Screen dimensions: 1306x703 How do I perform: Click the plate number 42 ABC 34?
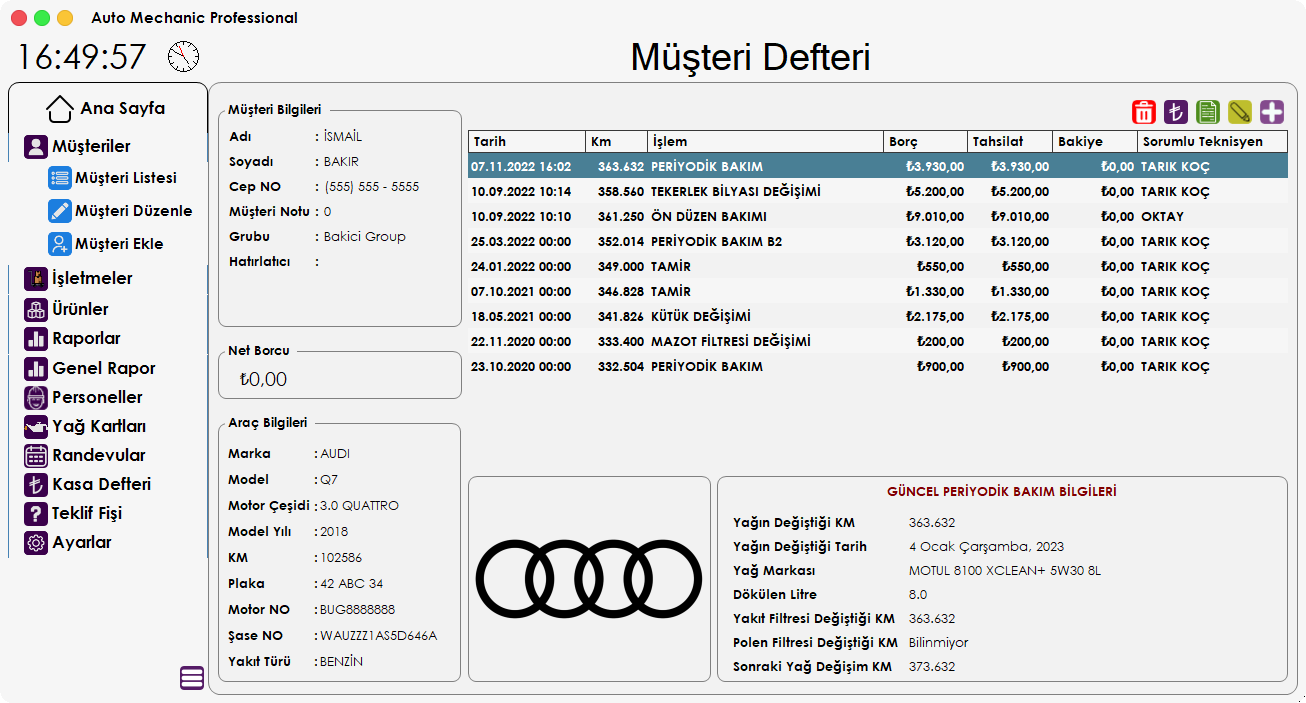351,584
